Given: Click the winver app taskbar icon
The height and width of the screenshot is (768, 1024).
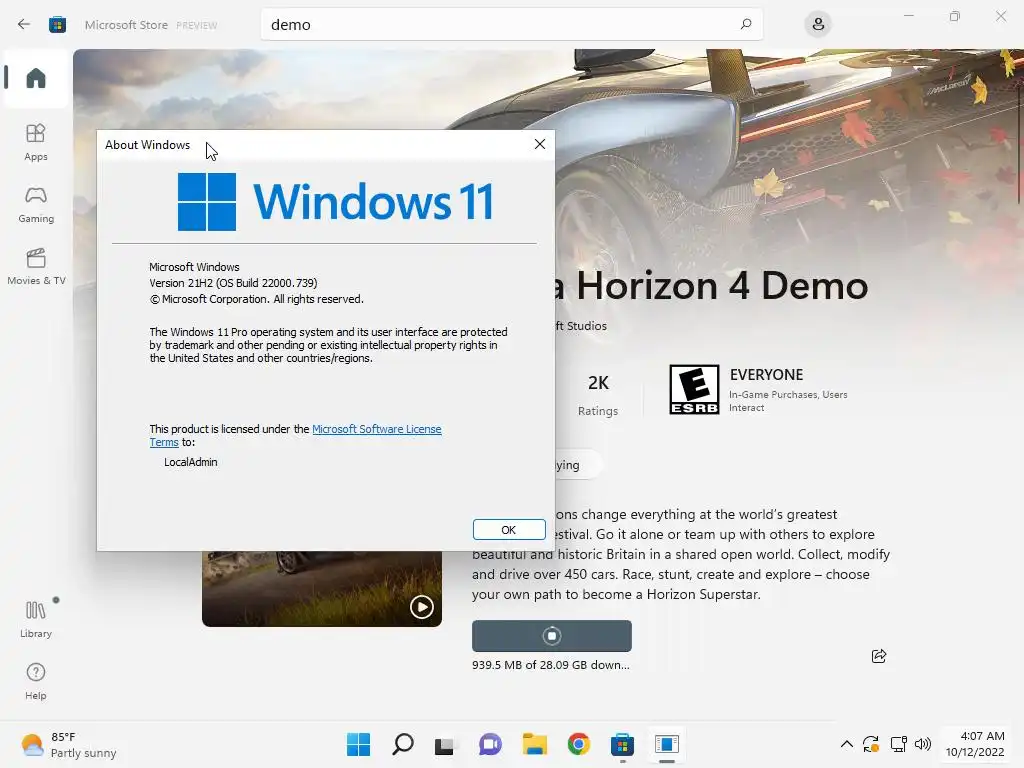Looking at the screenshot, I should pyautogui.click(x=667, y=744).
